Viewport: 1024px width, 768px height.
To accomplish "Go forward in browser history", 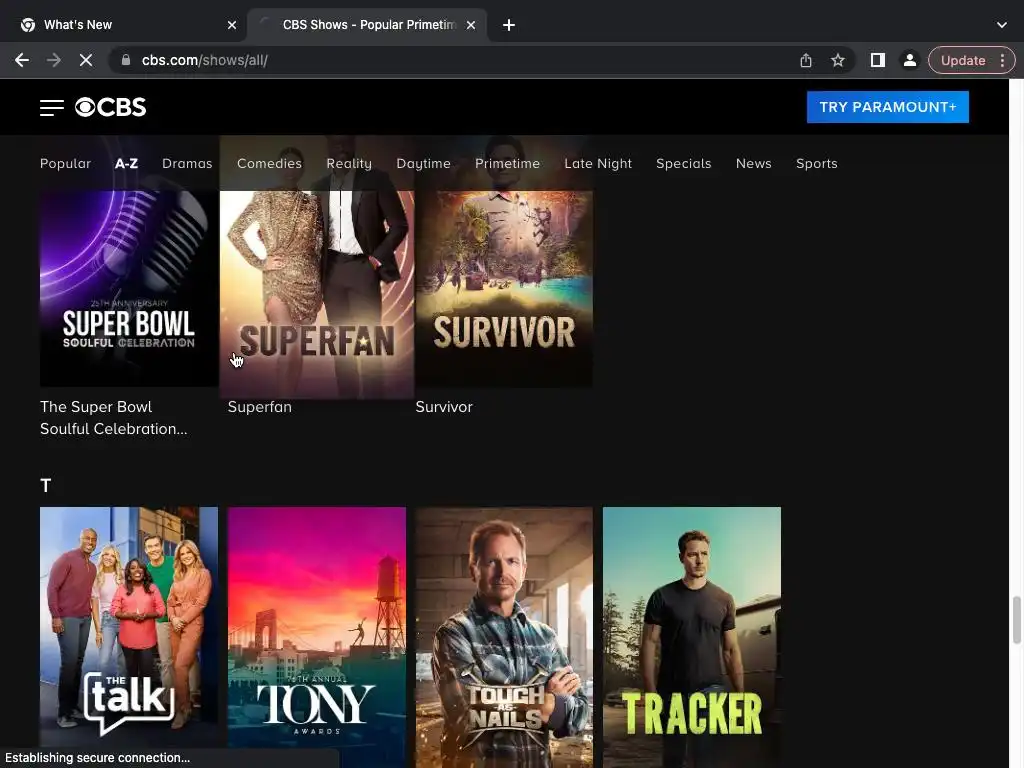I will [x=54, y=60].
